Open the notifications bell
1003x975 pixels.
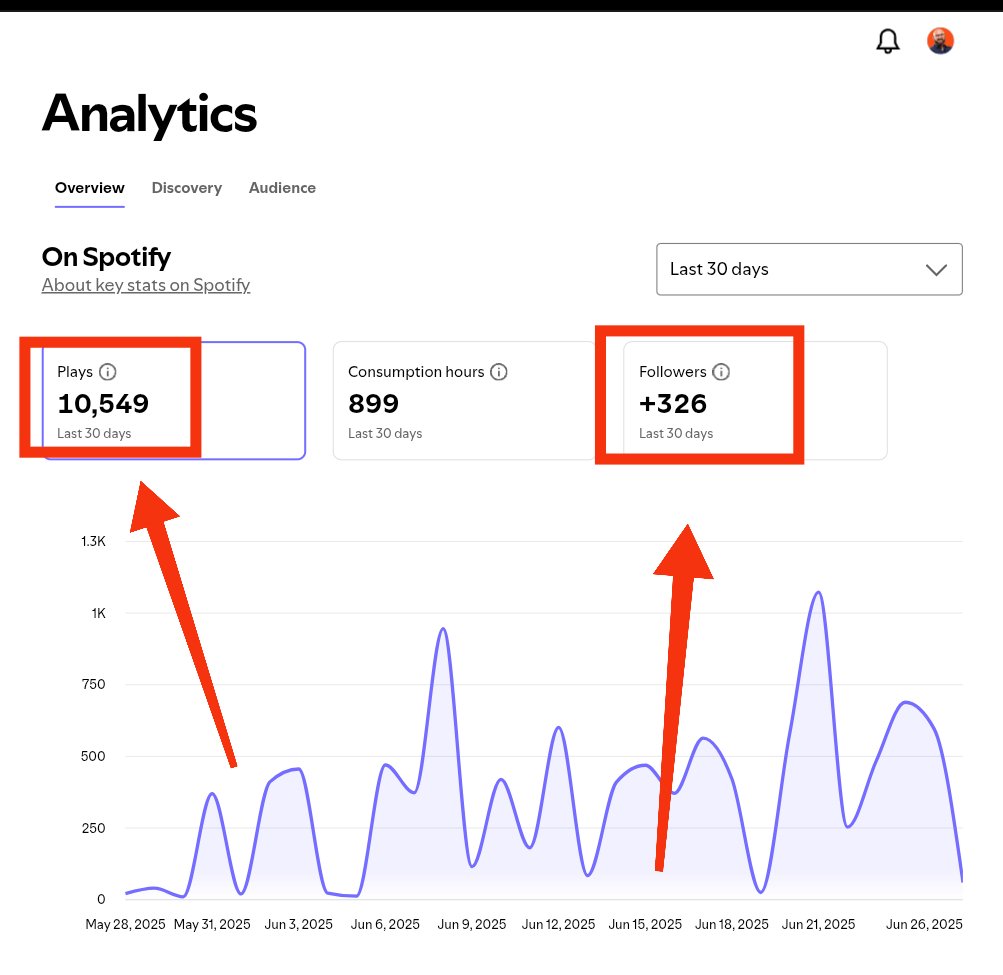tap(887, 41)
